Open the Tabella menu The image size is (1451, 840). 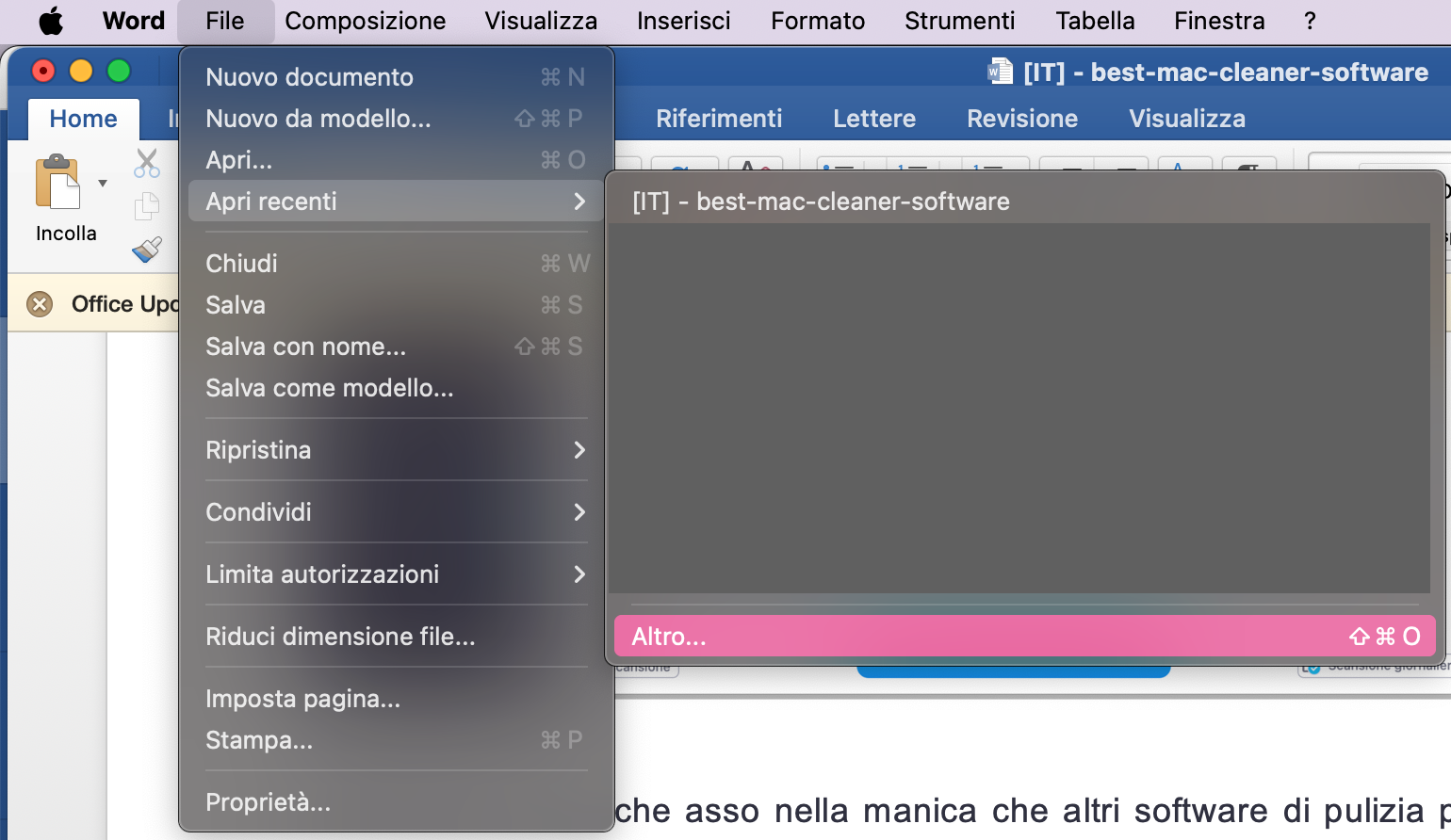1095,21
